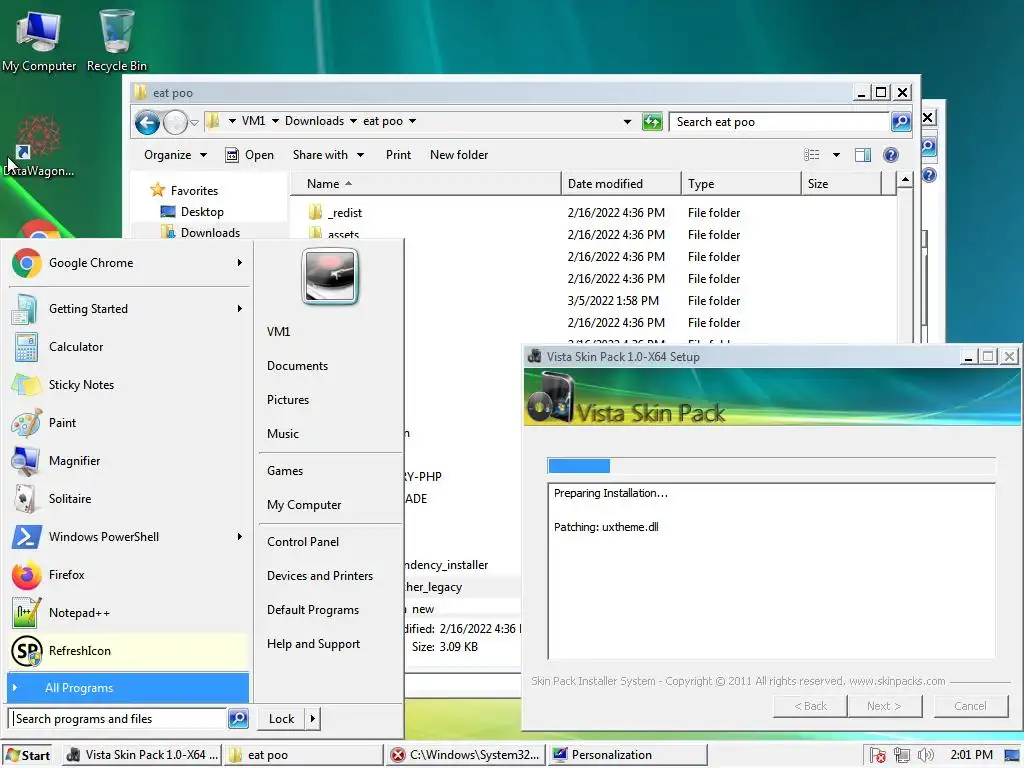Screen dimensions: 1024x768
Task: Click in Search programs and files box
Action: 118,718
